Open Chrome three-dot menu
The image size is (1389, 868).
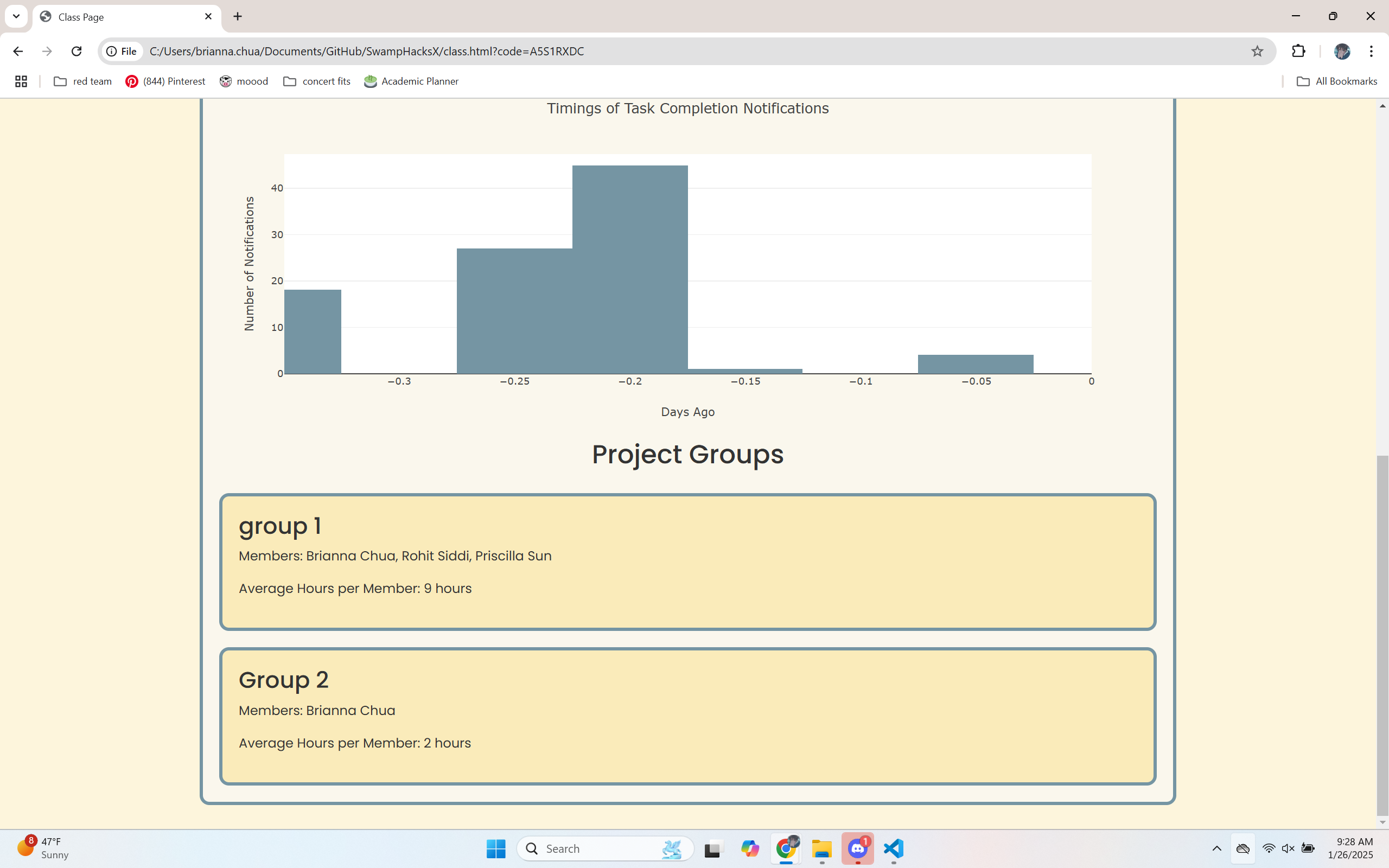click(x=1371, y=51)
